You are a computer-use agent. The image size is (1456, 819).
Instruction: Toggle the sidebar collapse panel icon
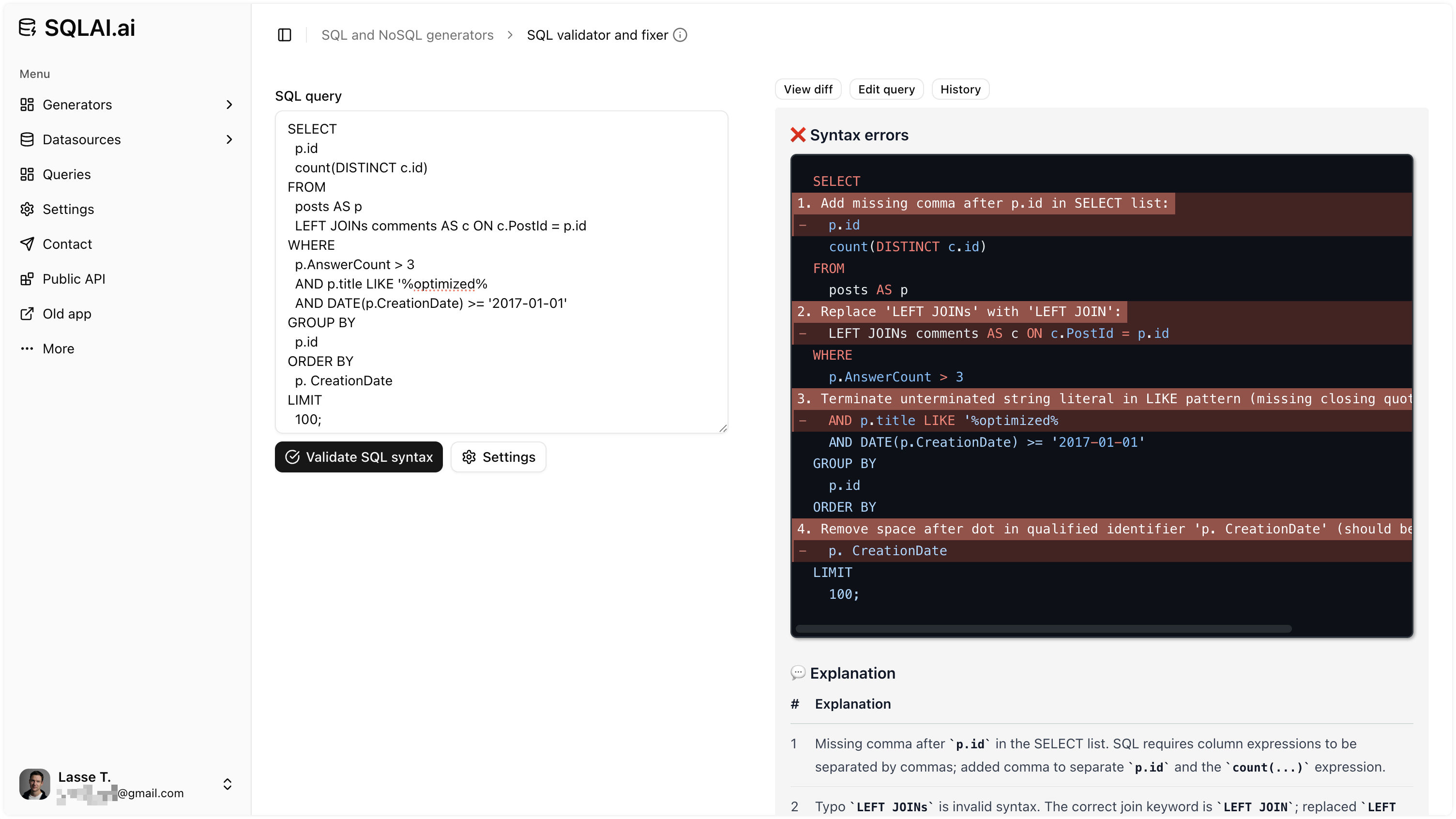click(284, 34)
